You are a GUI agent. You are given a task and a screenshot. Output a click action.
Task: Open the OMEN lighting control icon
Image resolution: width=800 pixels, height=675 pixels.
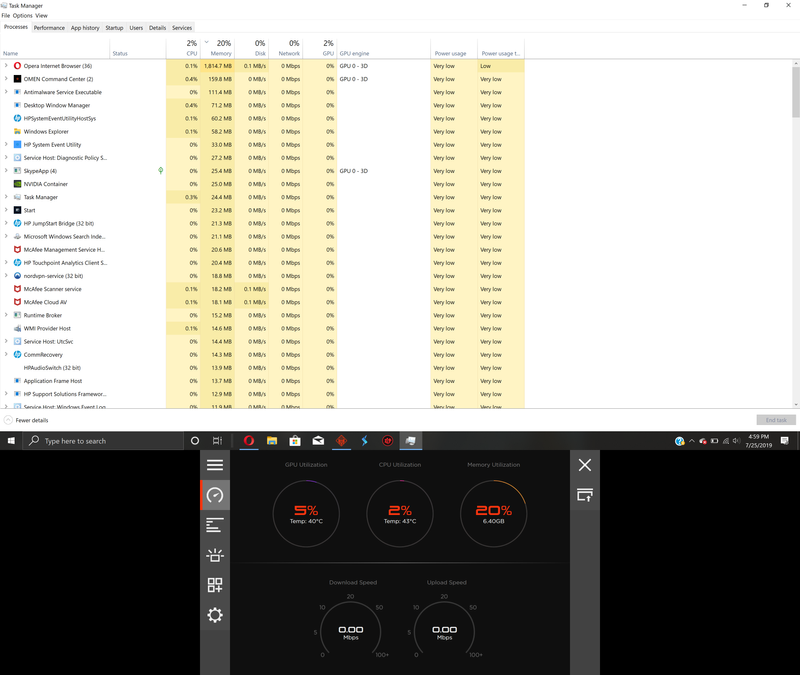point(214,555)
